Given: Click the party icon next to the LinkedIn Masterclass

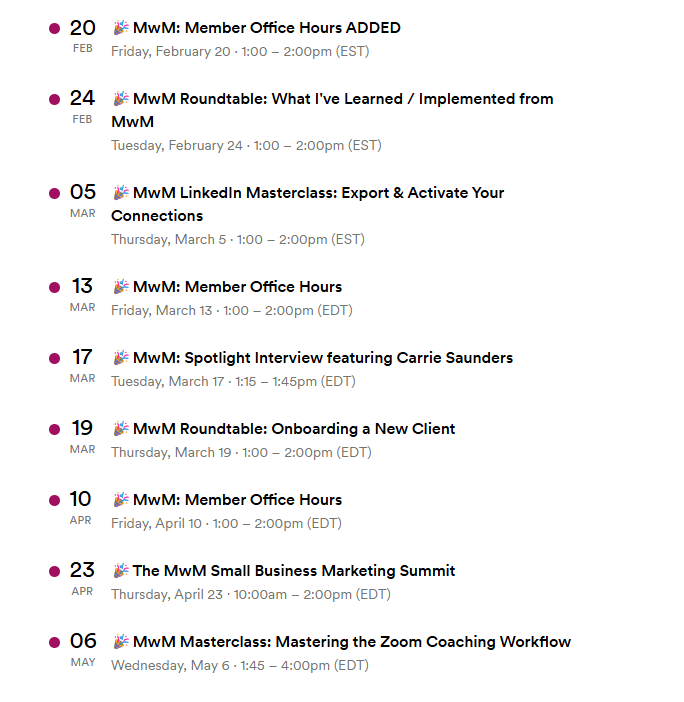Looking at the screenshot, I should point(120,193).
